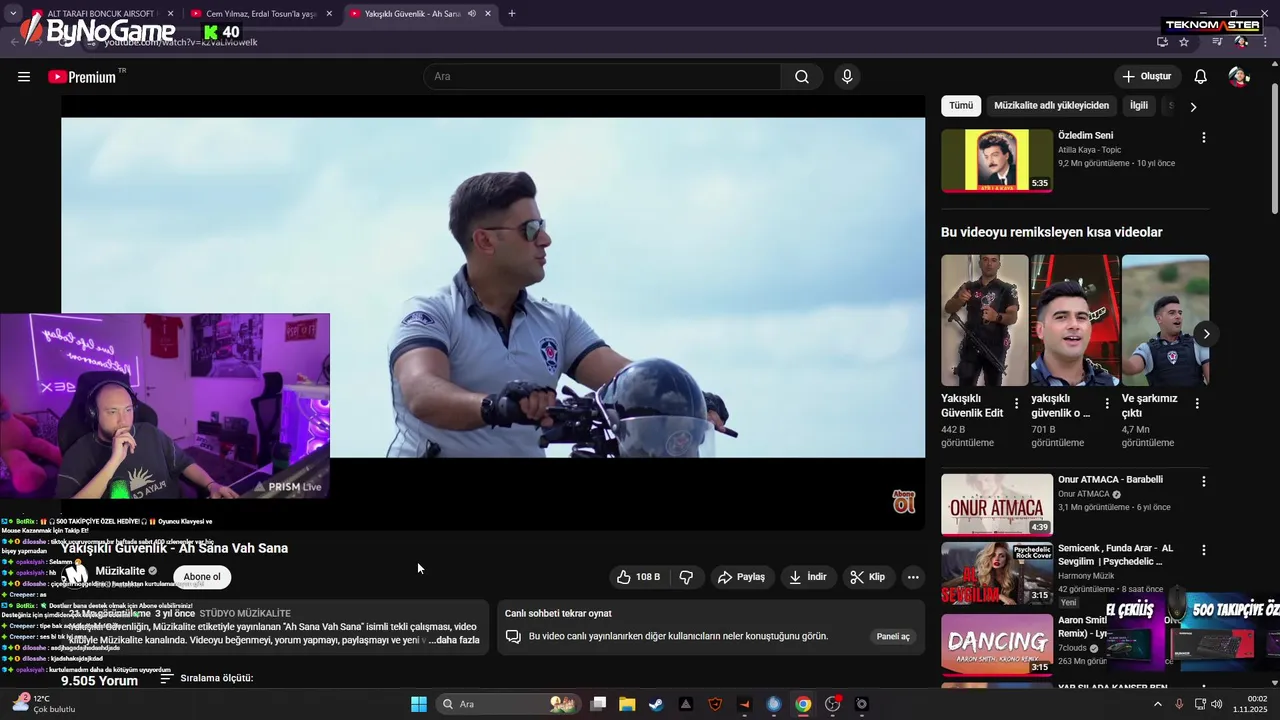
Task: Open the tab search dropdown arrow
Action: 13,14
